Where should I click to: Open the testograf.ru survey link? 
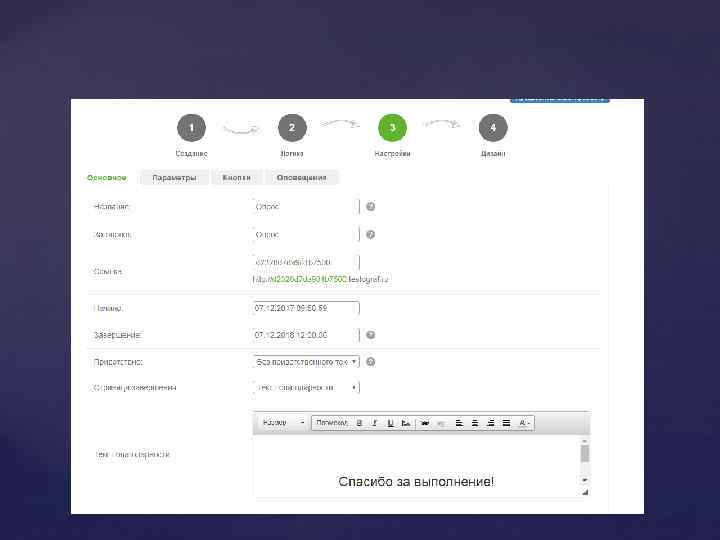pos(321,279)
